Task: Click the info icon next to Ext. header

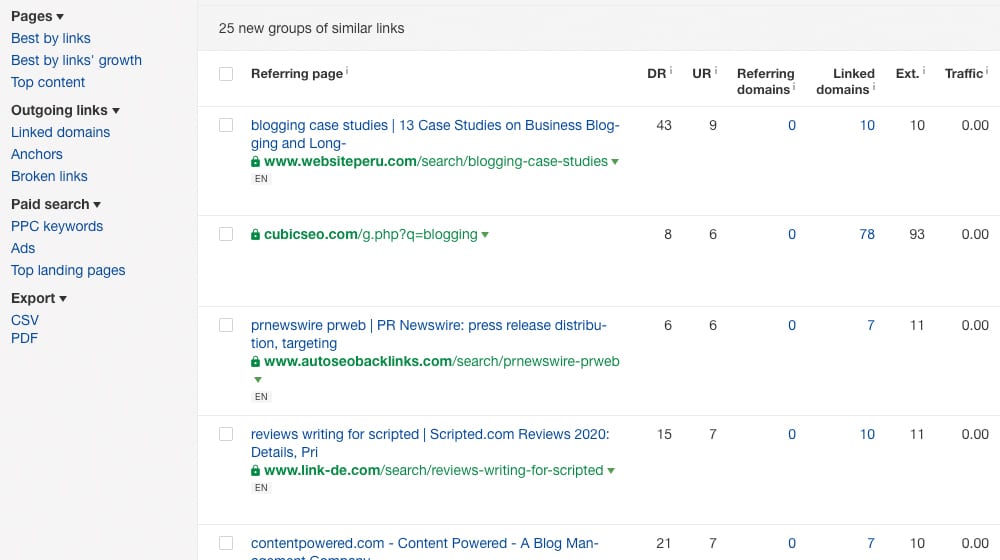Action: pyautogui.click(x=923, y=70)
